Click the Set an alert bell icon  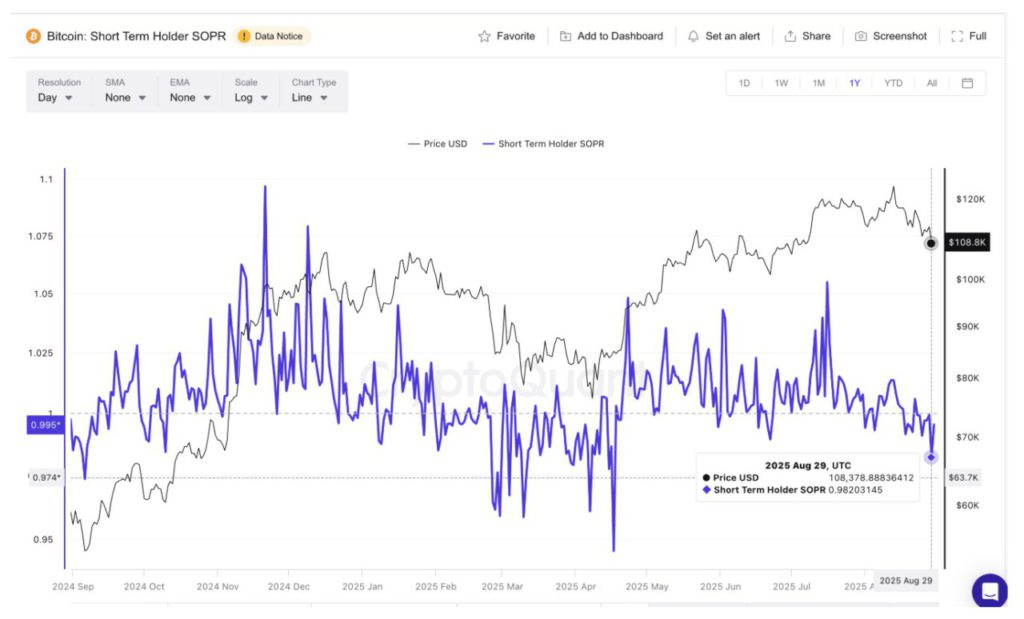(694, 36)
